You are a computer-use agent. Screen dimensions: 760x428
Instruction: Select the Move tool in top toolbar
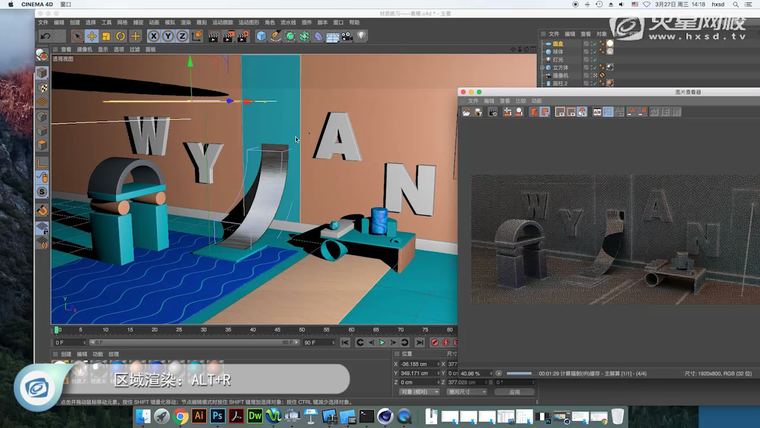pyautogui.click(x=91, y=36)
